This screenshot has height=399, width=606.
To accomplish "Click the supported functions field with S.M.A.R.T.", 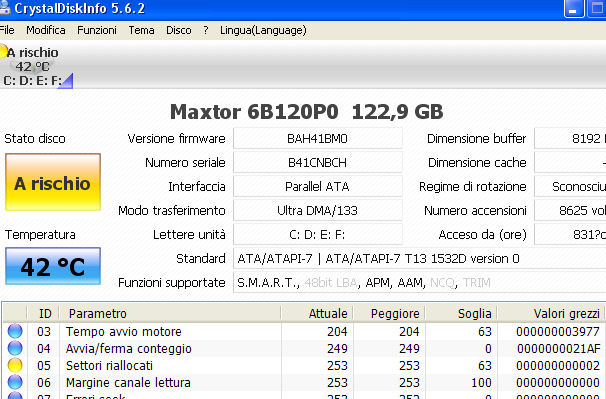I will (419, 282).
